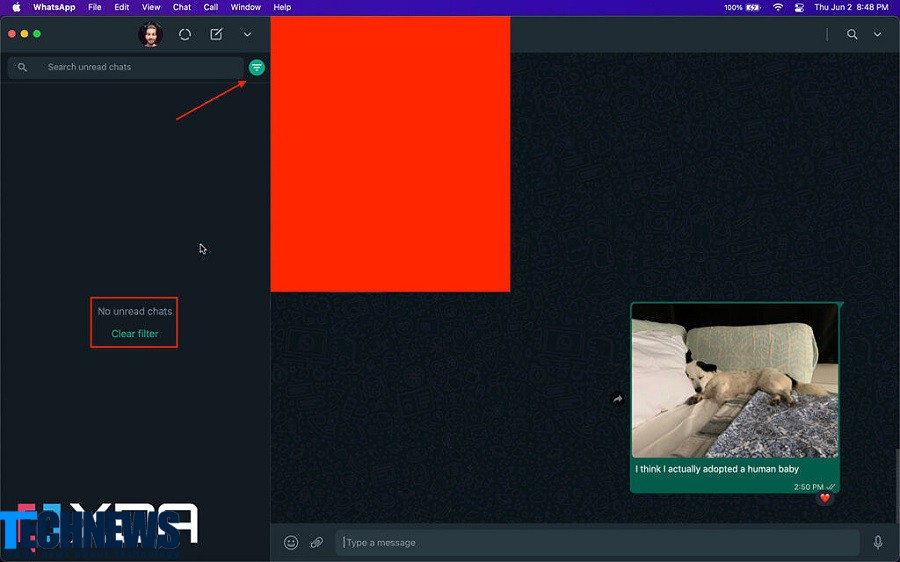Click the paperclip attach icon
The height and width of the screenshot is (562, 900).
(x=317, y=543)
